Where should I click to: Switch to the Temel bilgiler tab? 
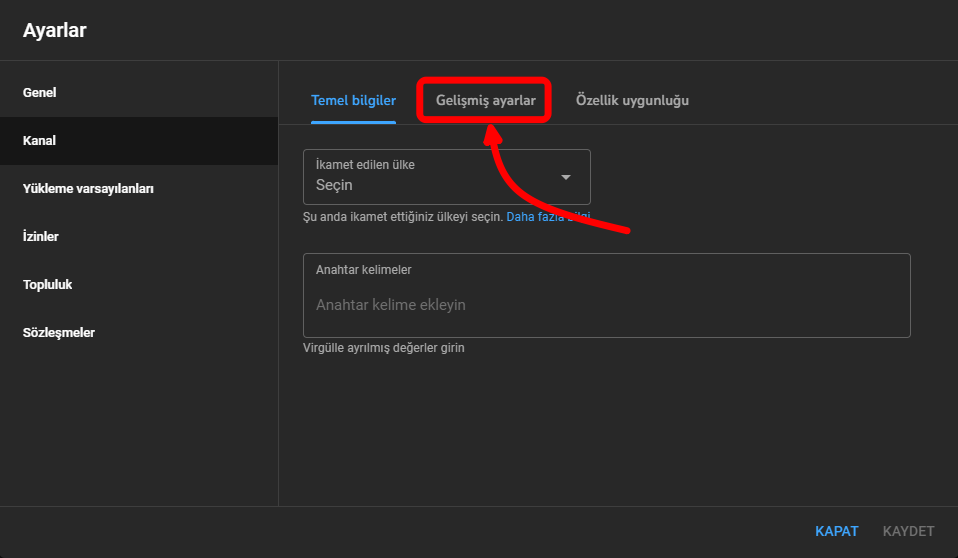353,101
